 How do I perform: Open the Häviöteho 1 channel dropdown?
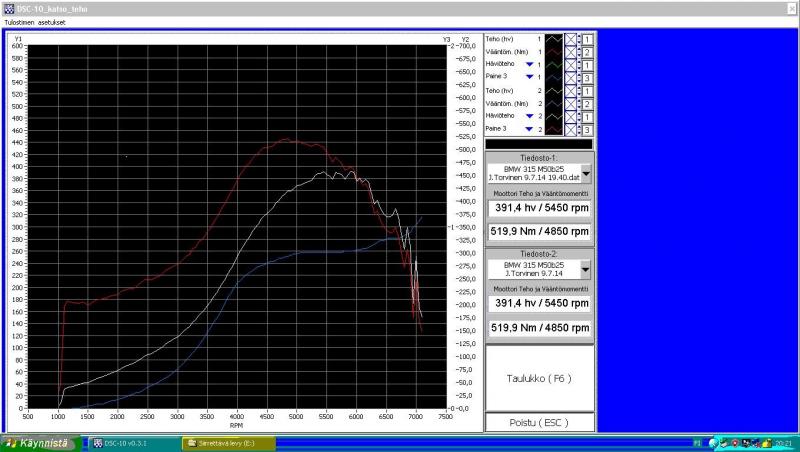coord(529,64)
